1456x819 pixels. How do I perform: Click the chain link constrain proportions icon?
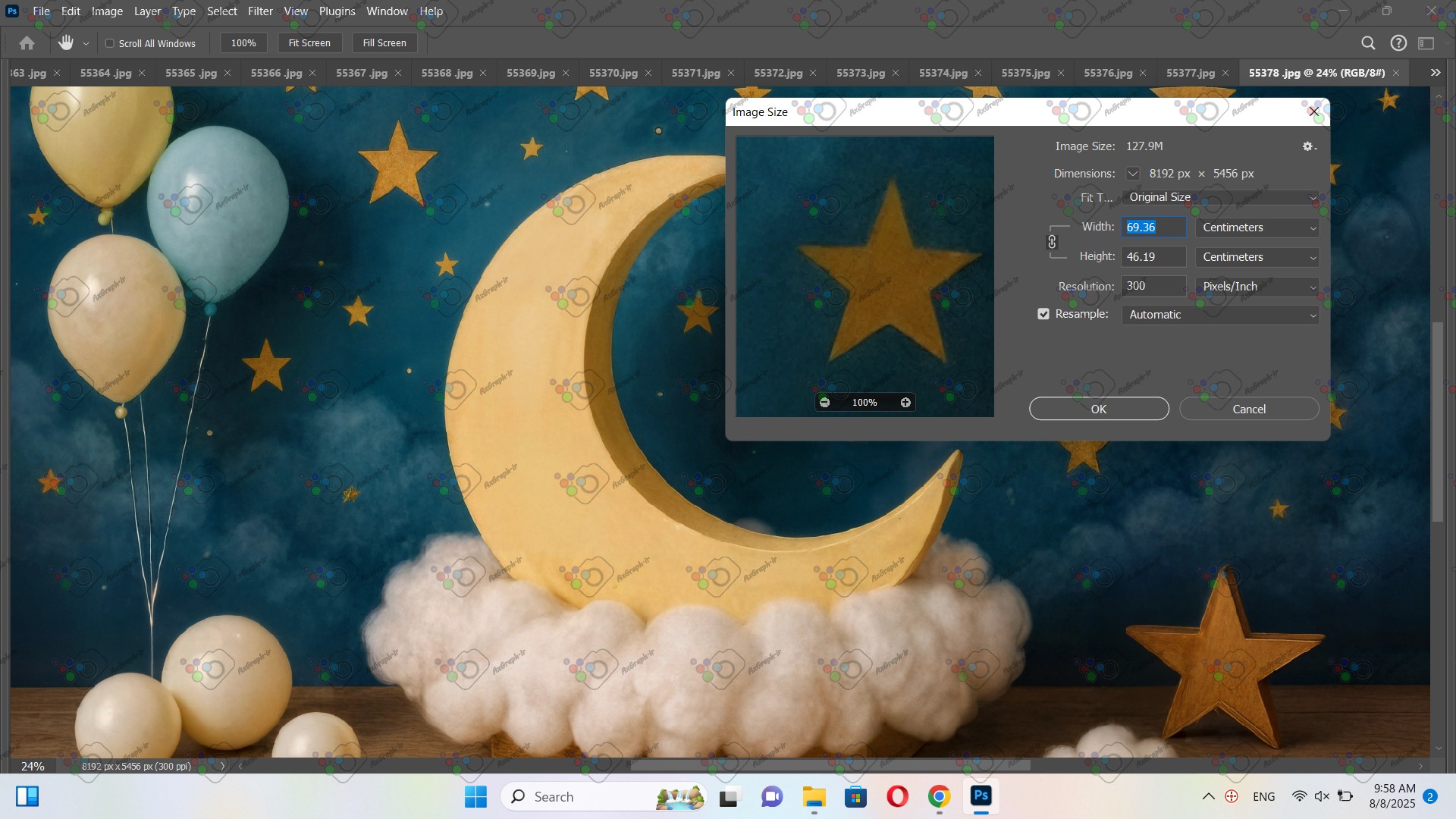[x=1052, y=242]
